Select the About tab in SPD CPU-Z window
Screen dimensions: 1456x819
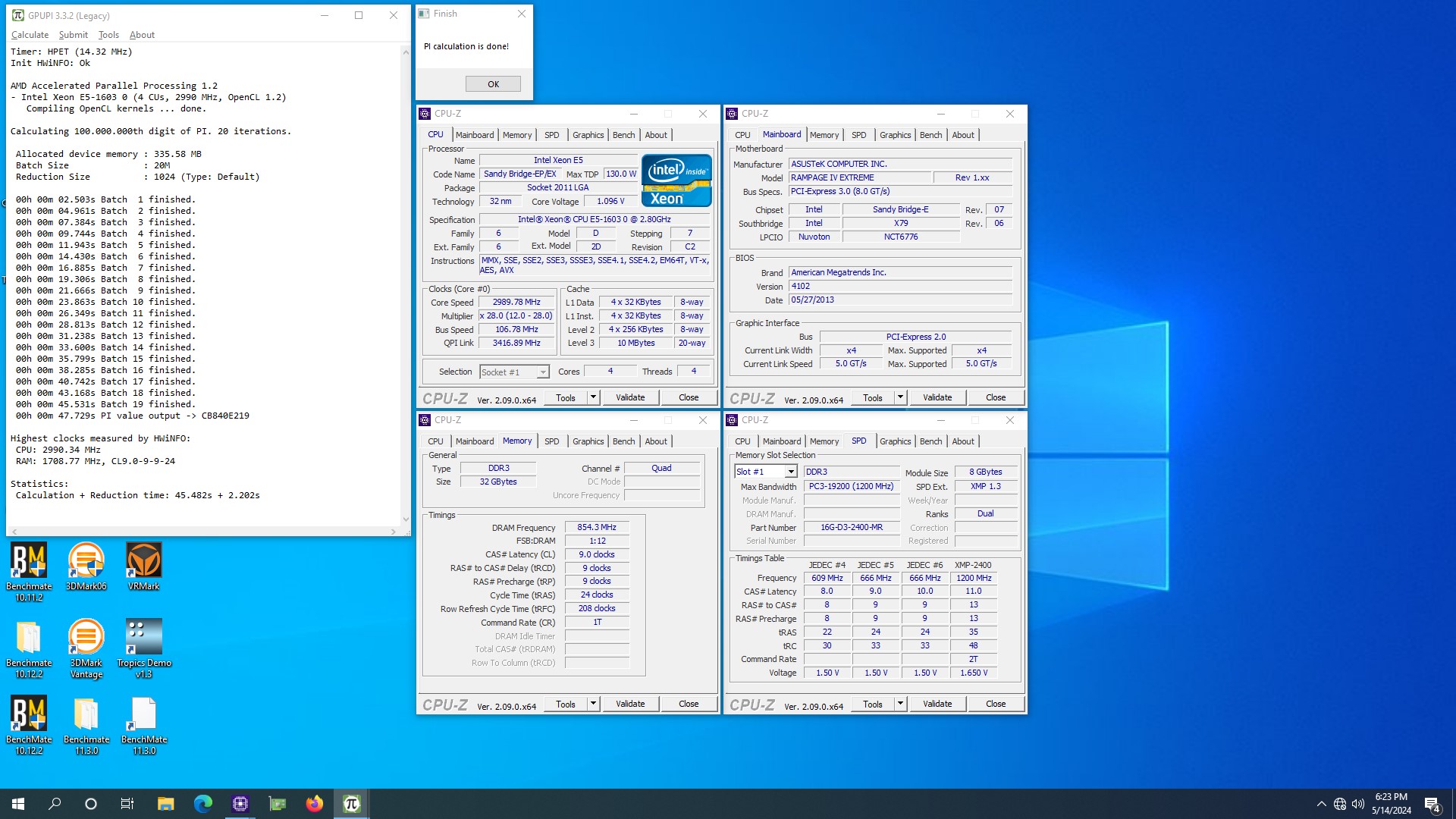coord(963,441)
